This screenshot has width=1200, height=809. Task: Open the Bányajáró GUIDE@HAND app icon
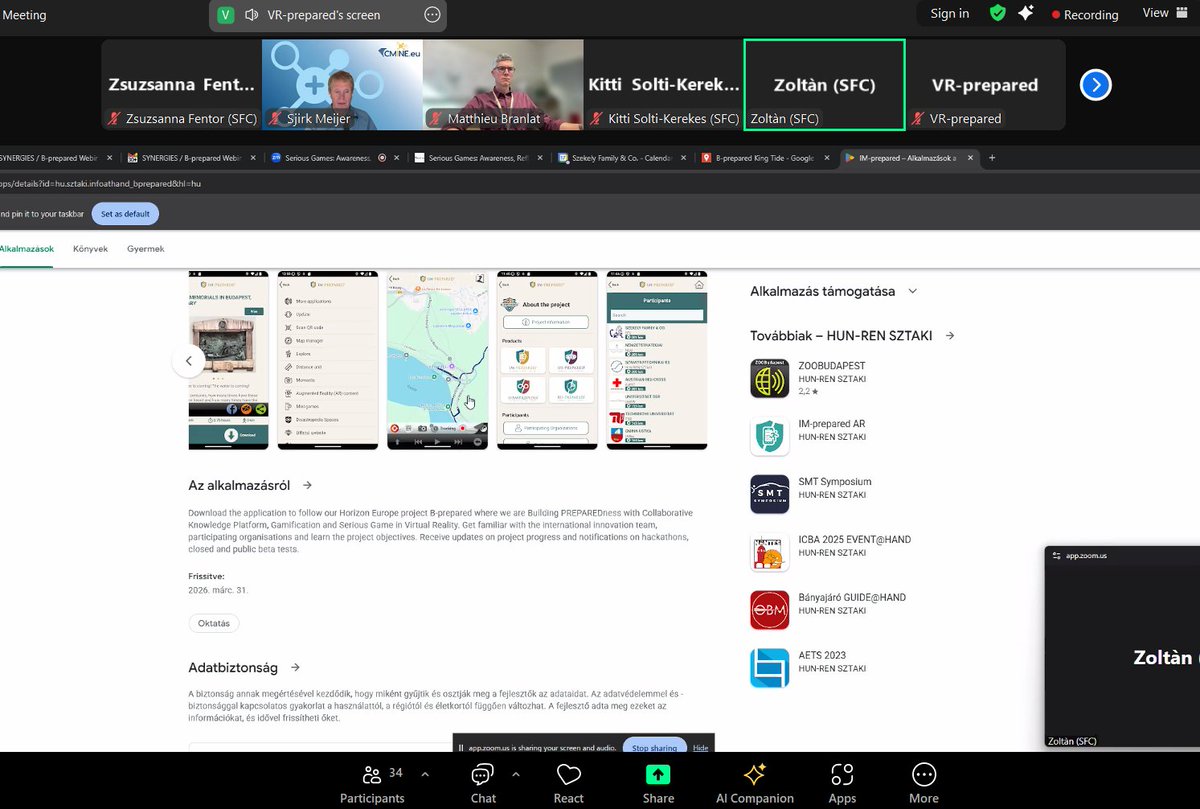point(770,610)
